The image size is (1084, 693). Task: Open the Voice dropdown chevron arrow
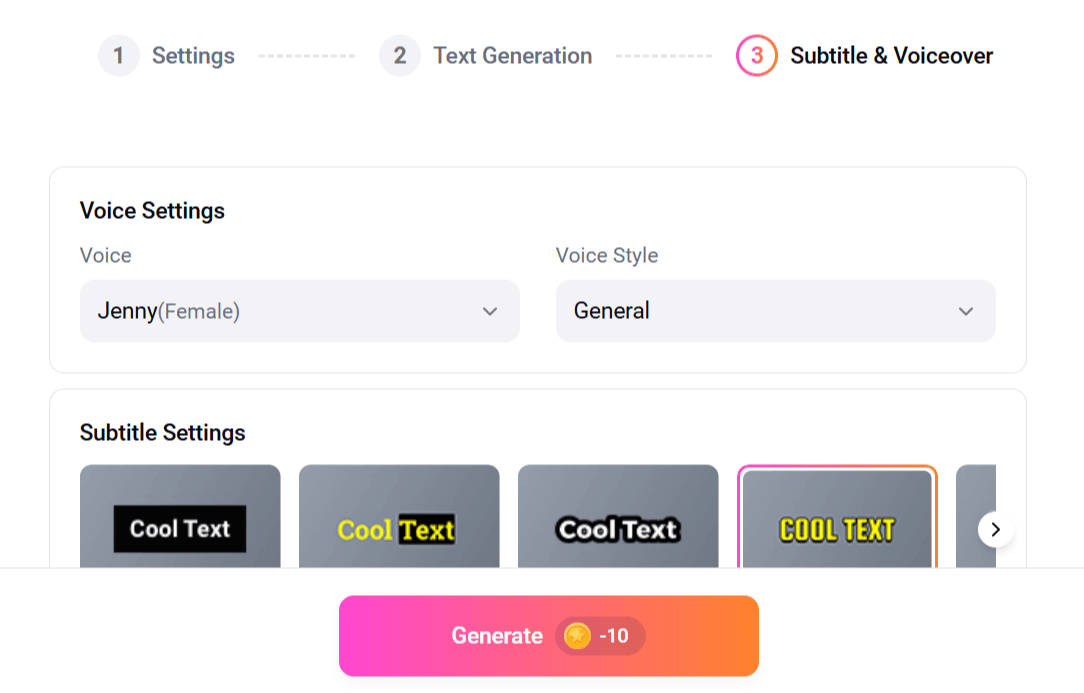(x=490, y=311)
